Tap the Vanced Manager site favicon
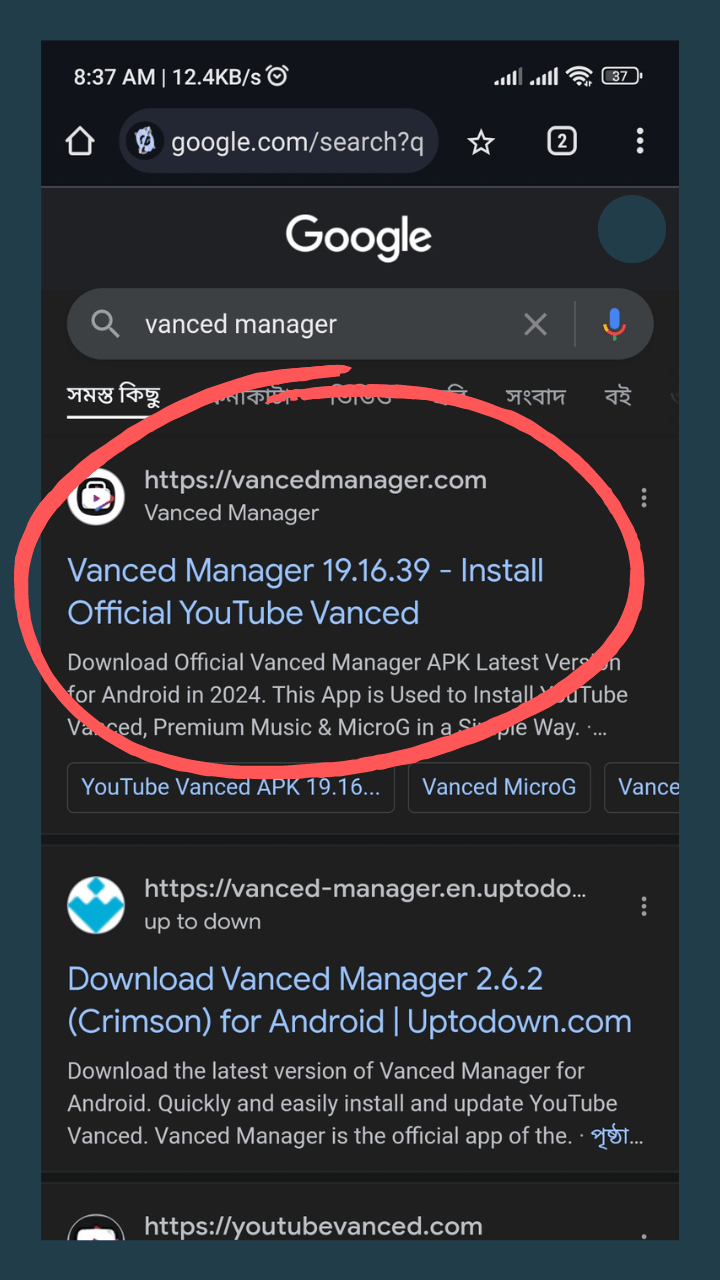The height and width of the screenshot is (1280, 720). [x=96, y=496]
